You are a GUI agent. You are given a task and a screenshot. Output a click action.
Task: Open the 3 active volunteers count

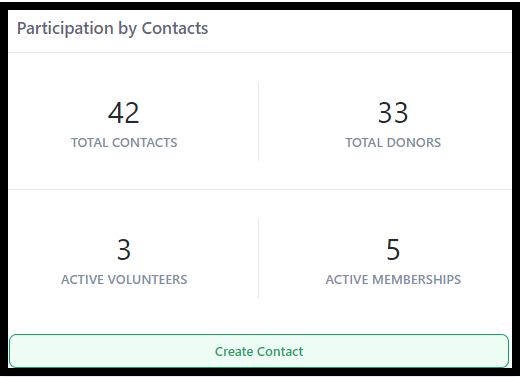124,250
